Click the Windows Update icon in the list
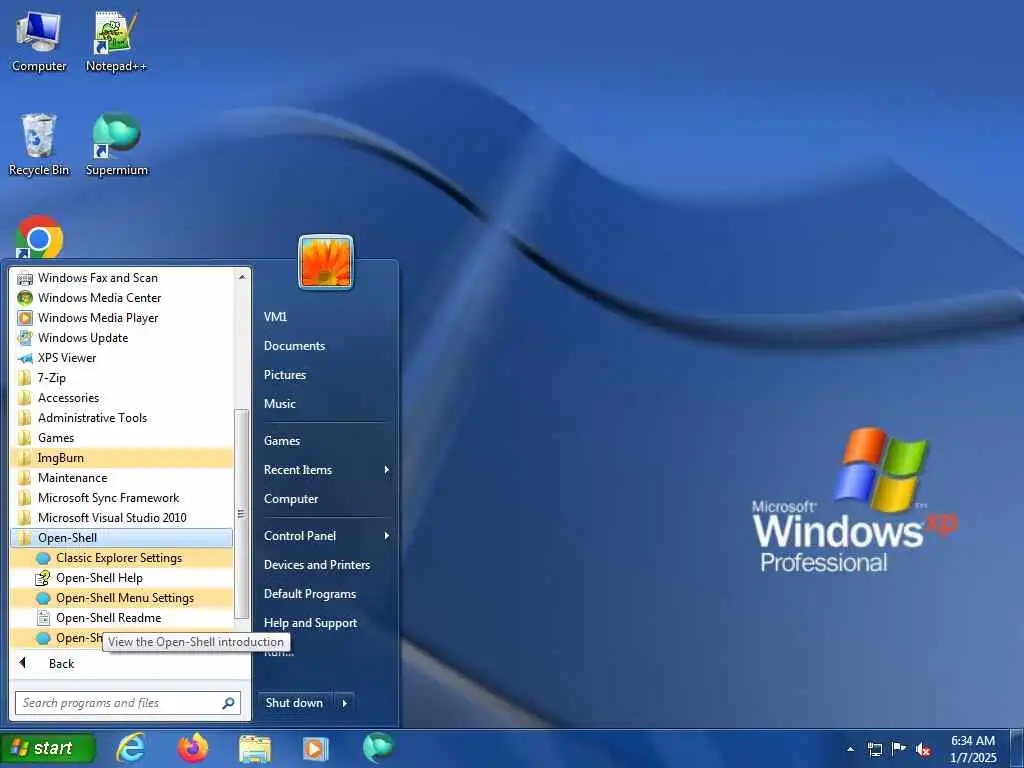 click(25, 338)
